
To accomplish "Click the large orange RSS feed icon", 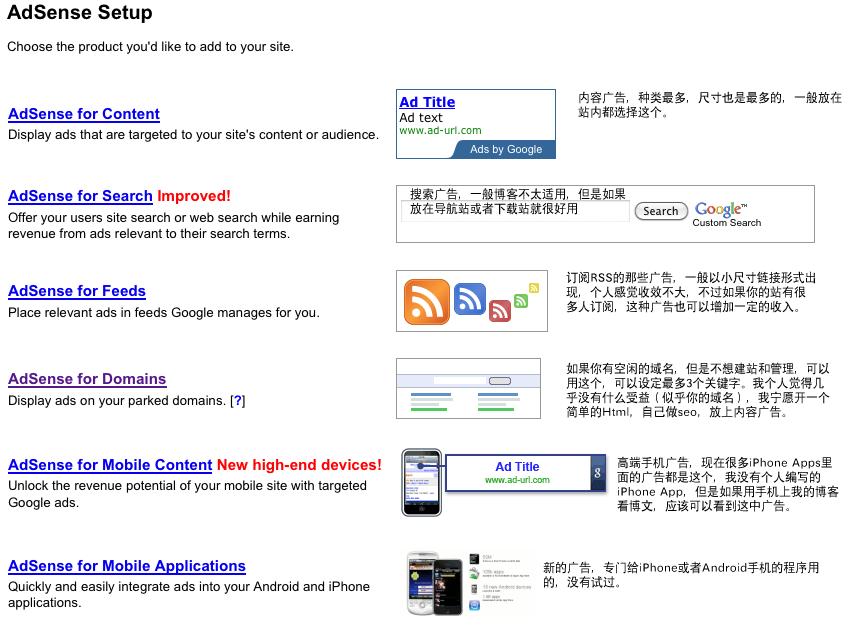I will pyautogui.click(x=427, y=301).
